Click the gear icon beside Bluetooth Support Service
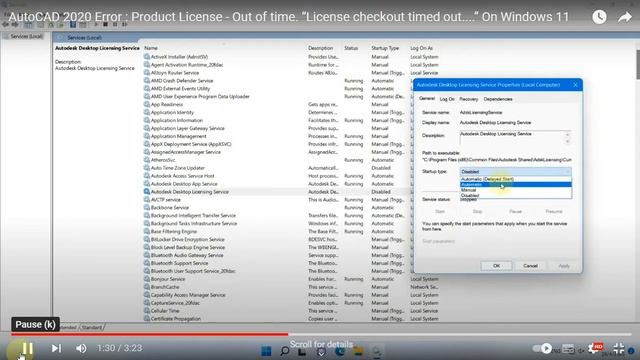 click(147, 263)
